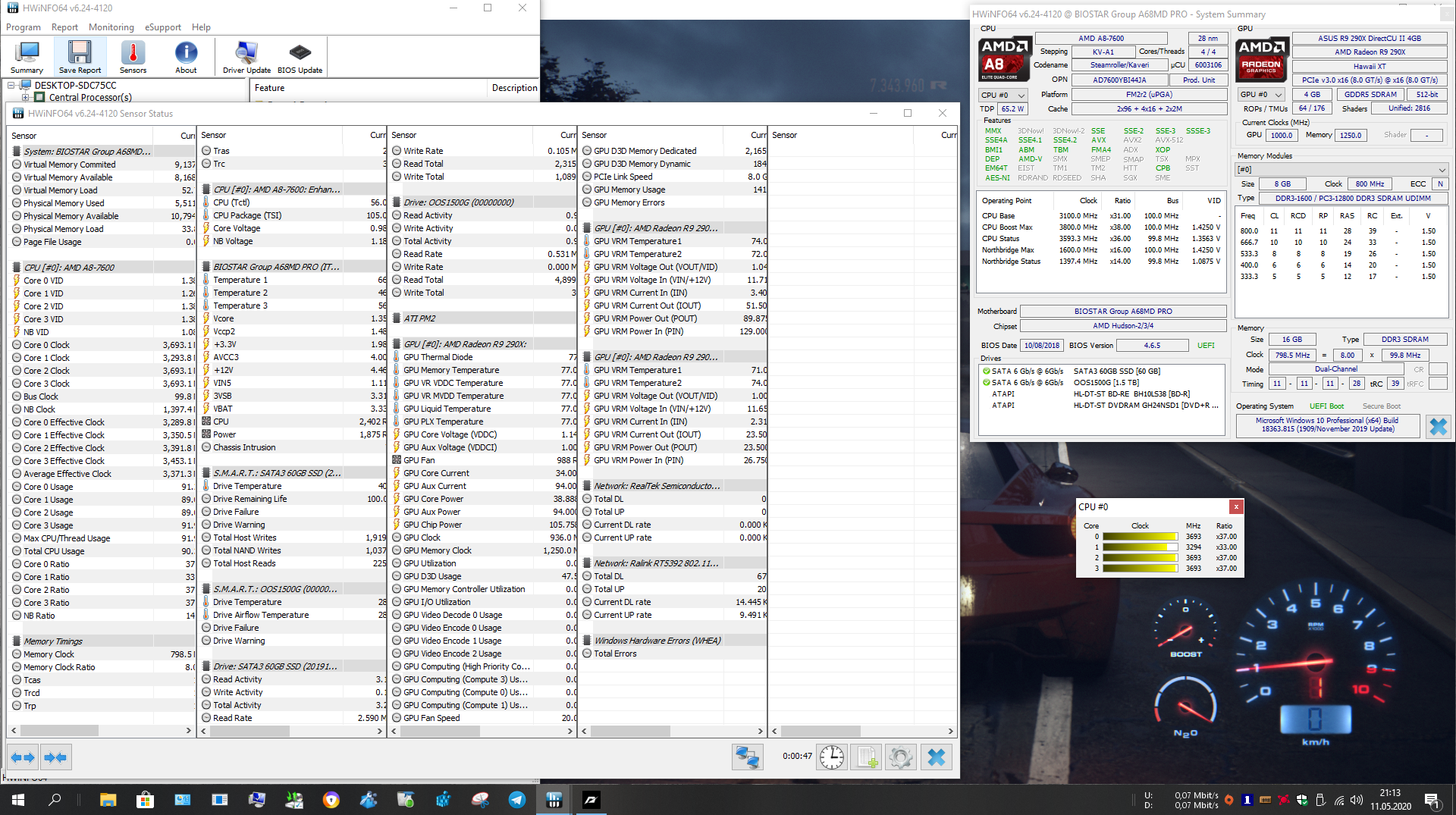The width and height of the screenshot is (1456, 815).
Task: Click the Core 0 clock bar
Action: (x=1141, y=536)
